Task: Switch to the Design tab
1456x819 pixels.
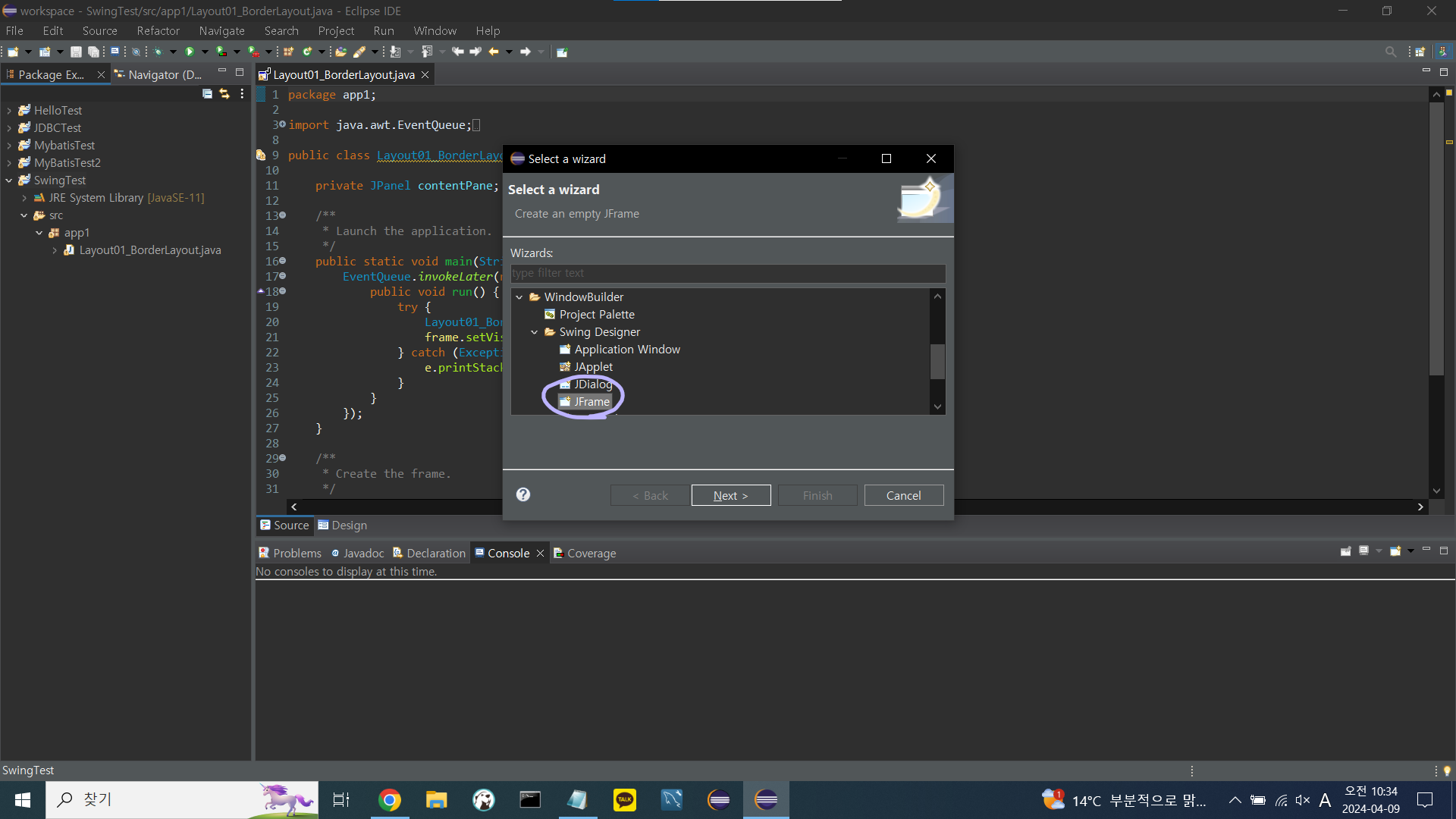Action: (x=343, y=525)
